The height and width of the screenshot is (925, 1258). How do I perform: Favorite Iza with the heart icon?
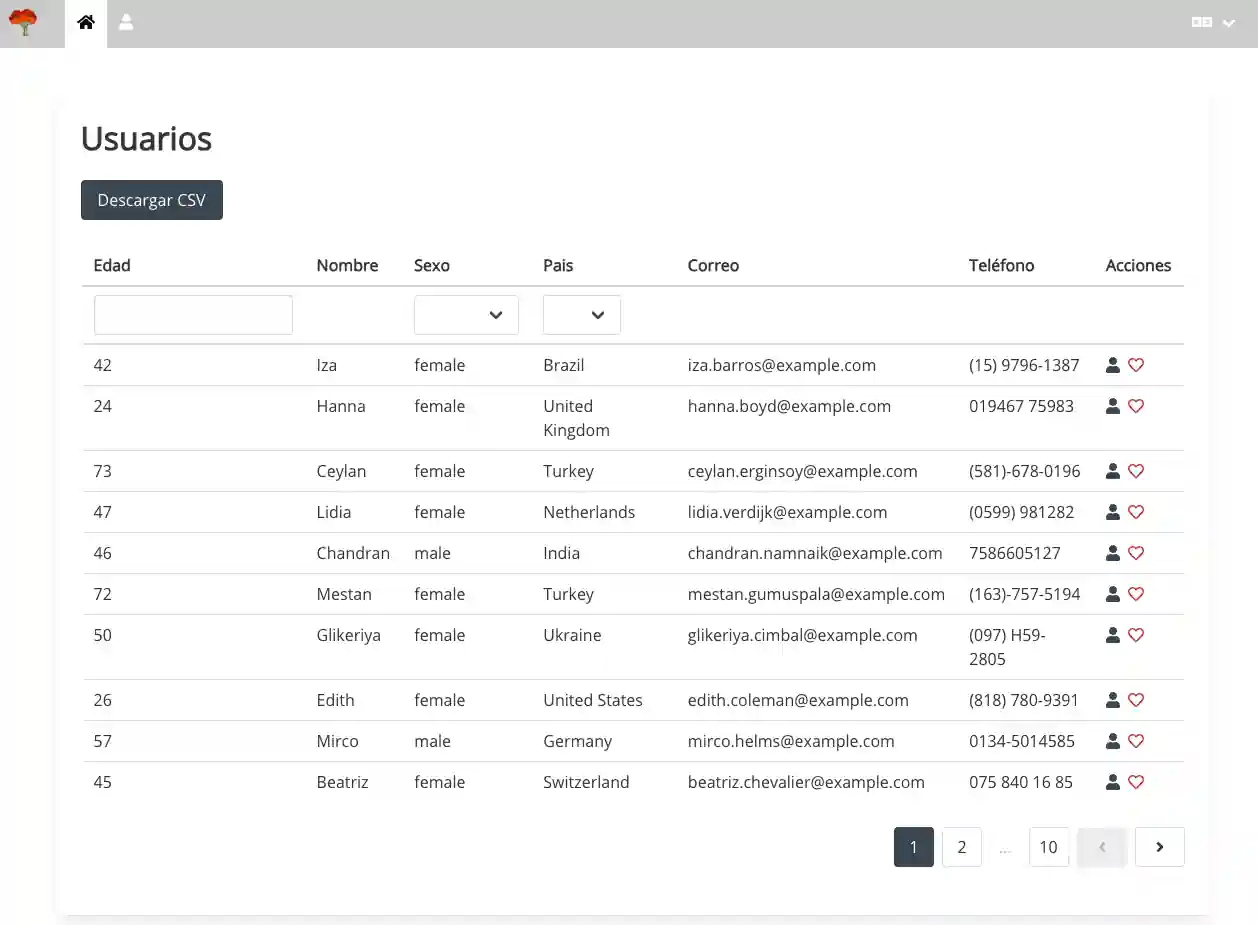1136,365
